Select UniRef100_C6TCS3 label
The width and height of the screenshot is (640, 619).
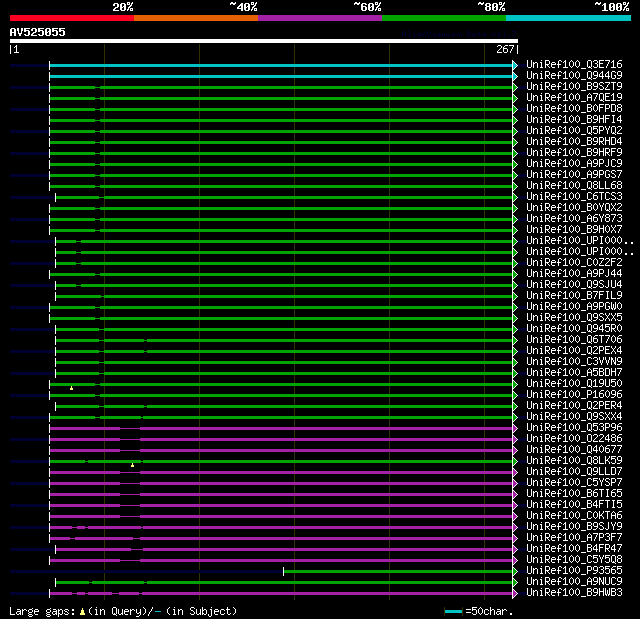click(x=574, y=197)
